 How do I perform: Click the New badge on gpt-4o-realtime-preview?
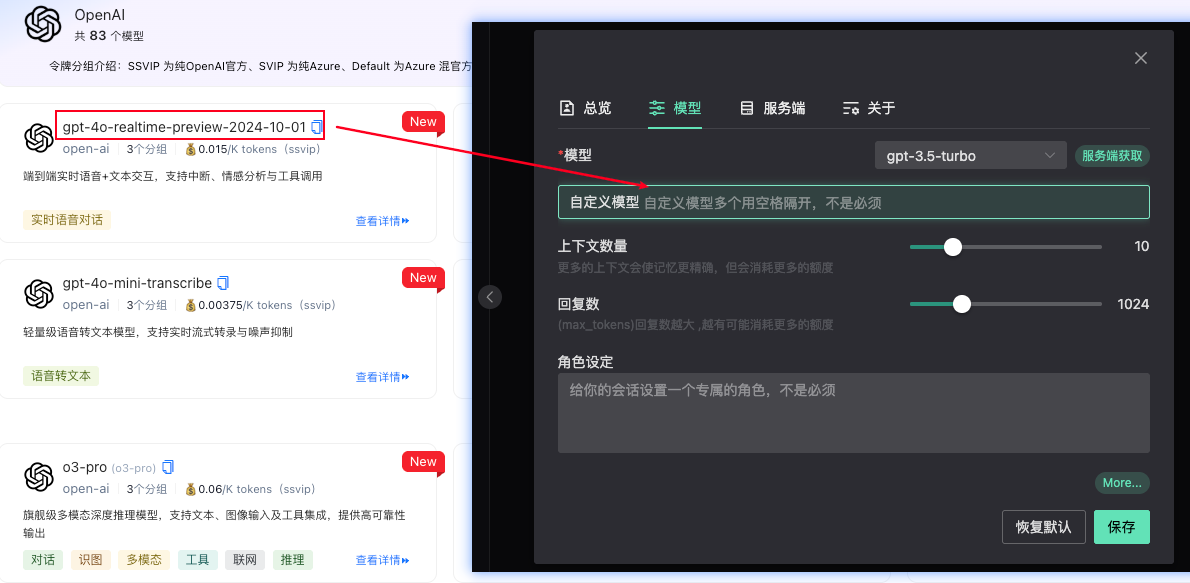(423, 121)
